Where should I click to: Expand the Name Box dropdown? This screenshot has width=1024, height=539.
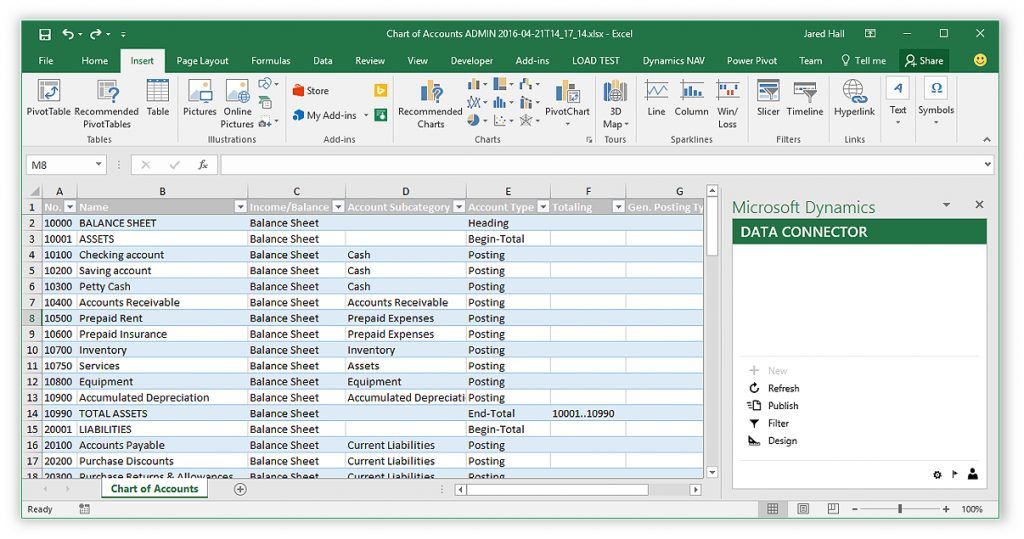pos(99,165)
